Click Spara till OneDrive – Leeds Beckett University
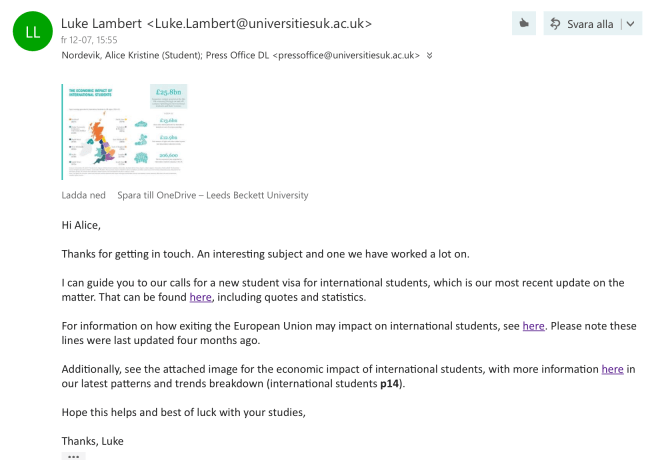 (212, 195)
